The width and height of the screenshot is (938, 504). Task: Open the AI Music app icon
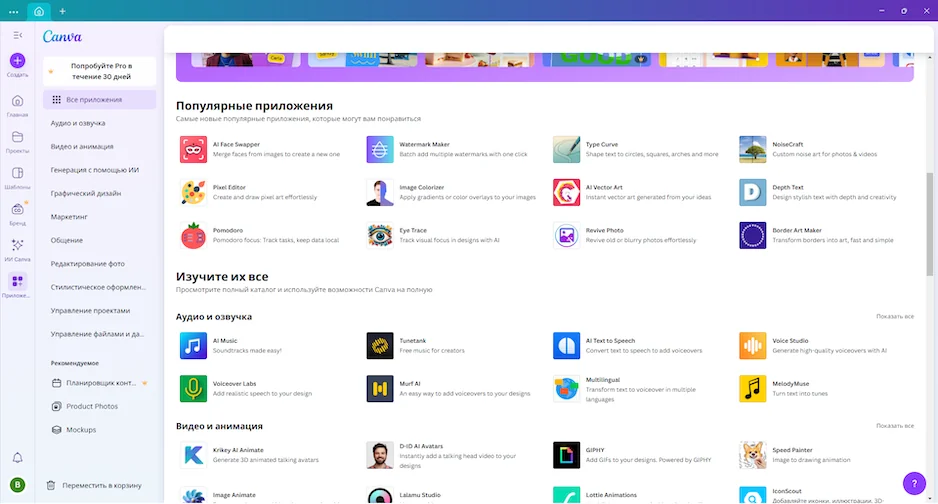point(193,346)
